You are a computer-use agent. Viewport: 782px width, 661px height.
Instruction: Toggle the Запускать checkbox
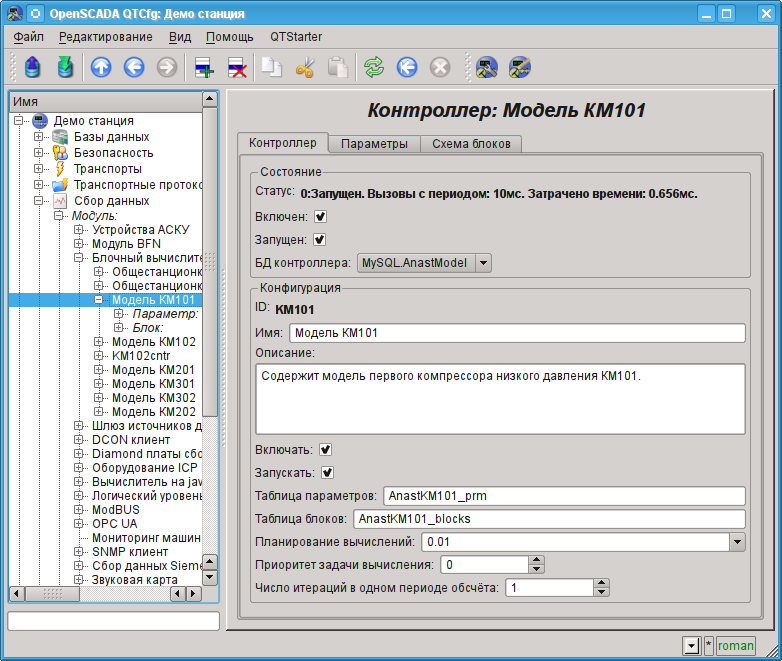point(327,472)
